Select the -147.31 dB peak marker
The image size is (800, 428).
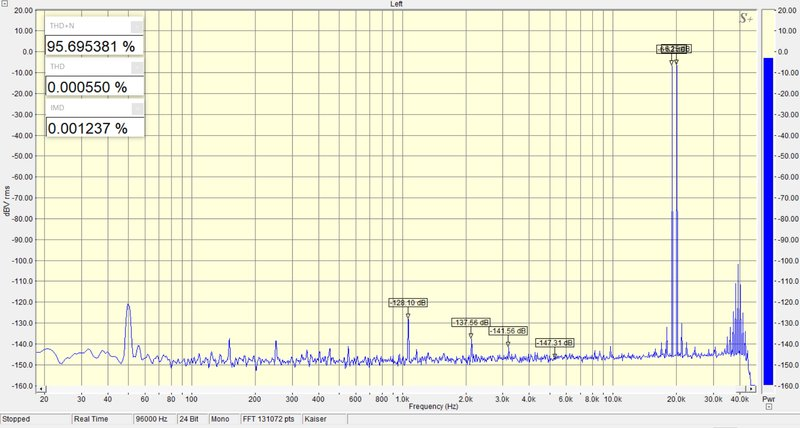[x=555, y=343]
